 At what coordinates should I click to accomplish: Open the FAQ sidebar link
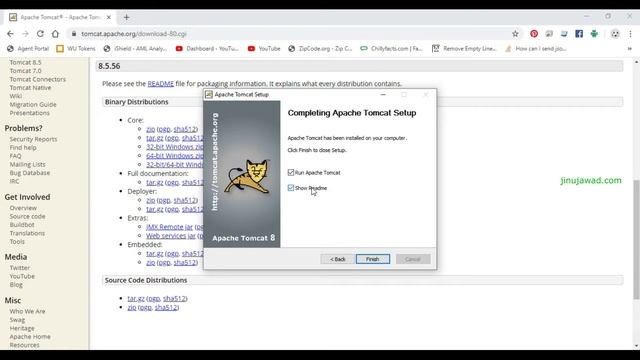16,156
